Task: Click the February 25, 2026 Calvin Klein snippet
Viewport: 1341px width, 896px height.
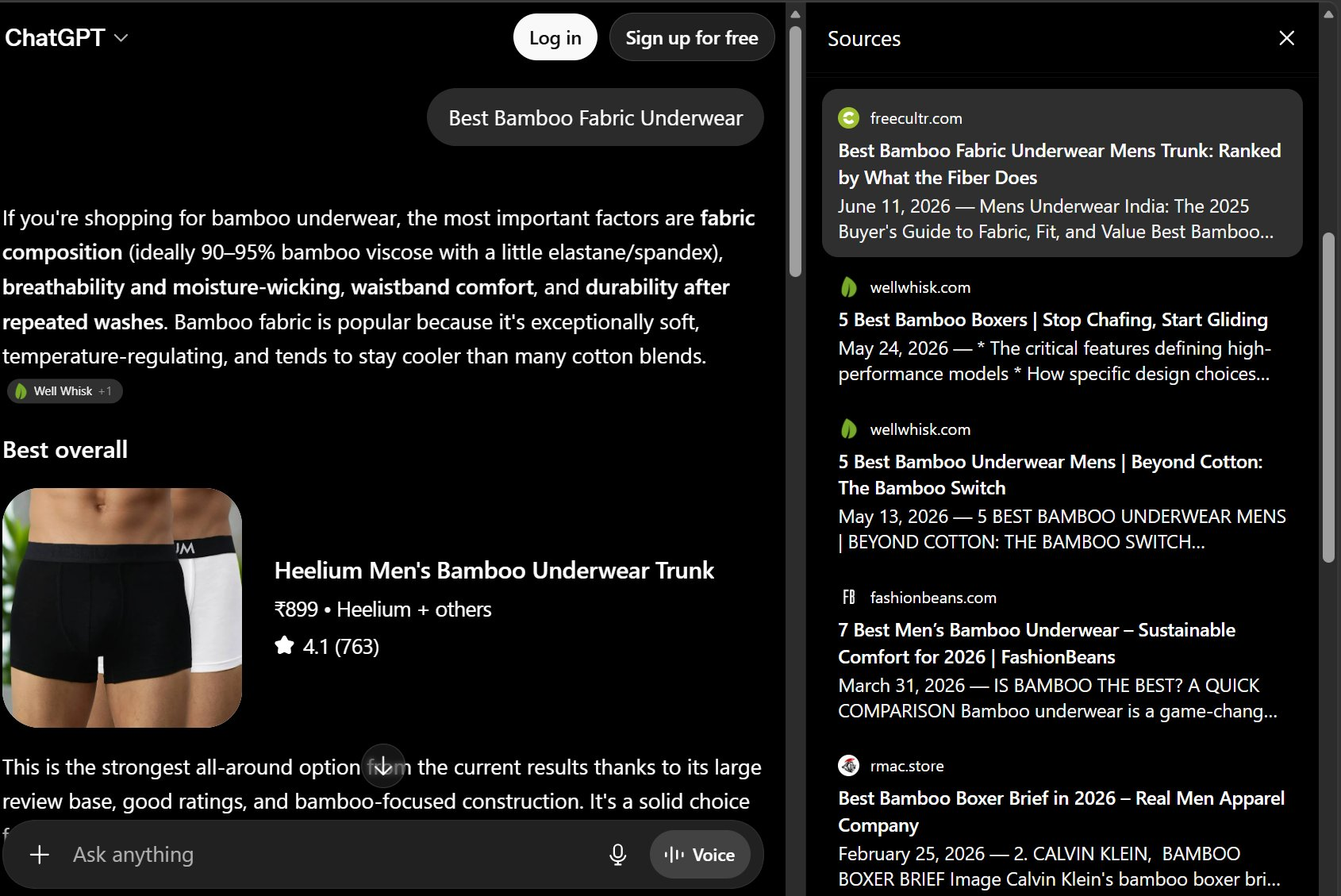Action: point(1059,867)
